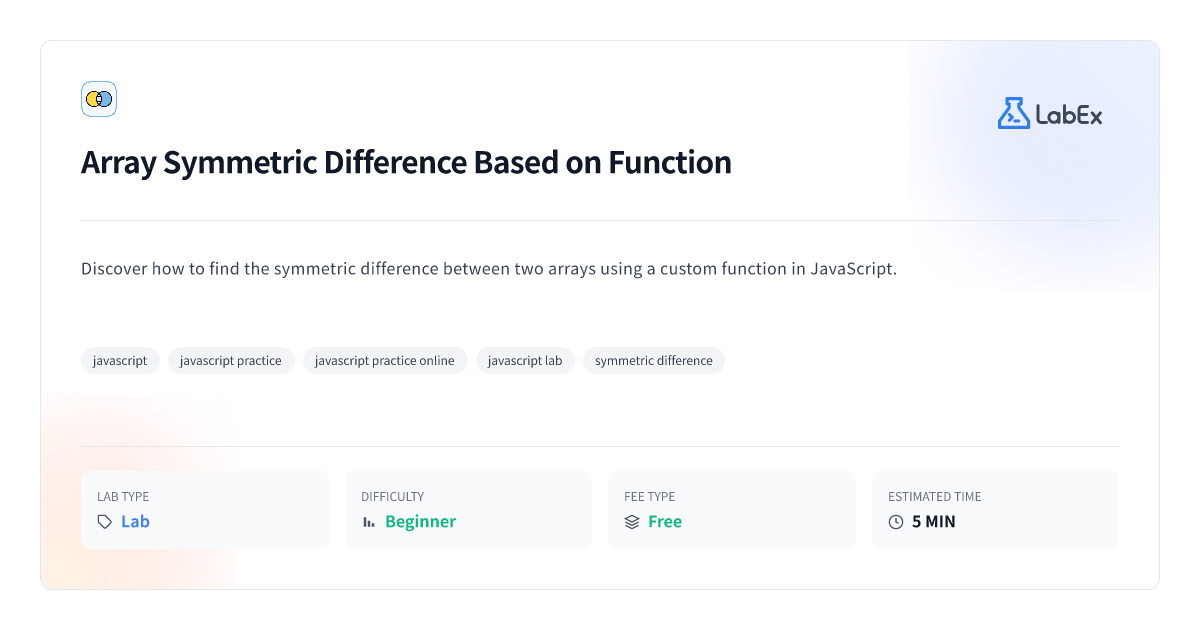Click the ESTIMATED TIME card label

coord(935,496)
